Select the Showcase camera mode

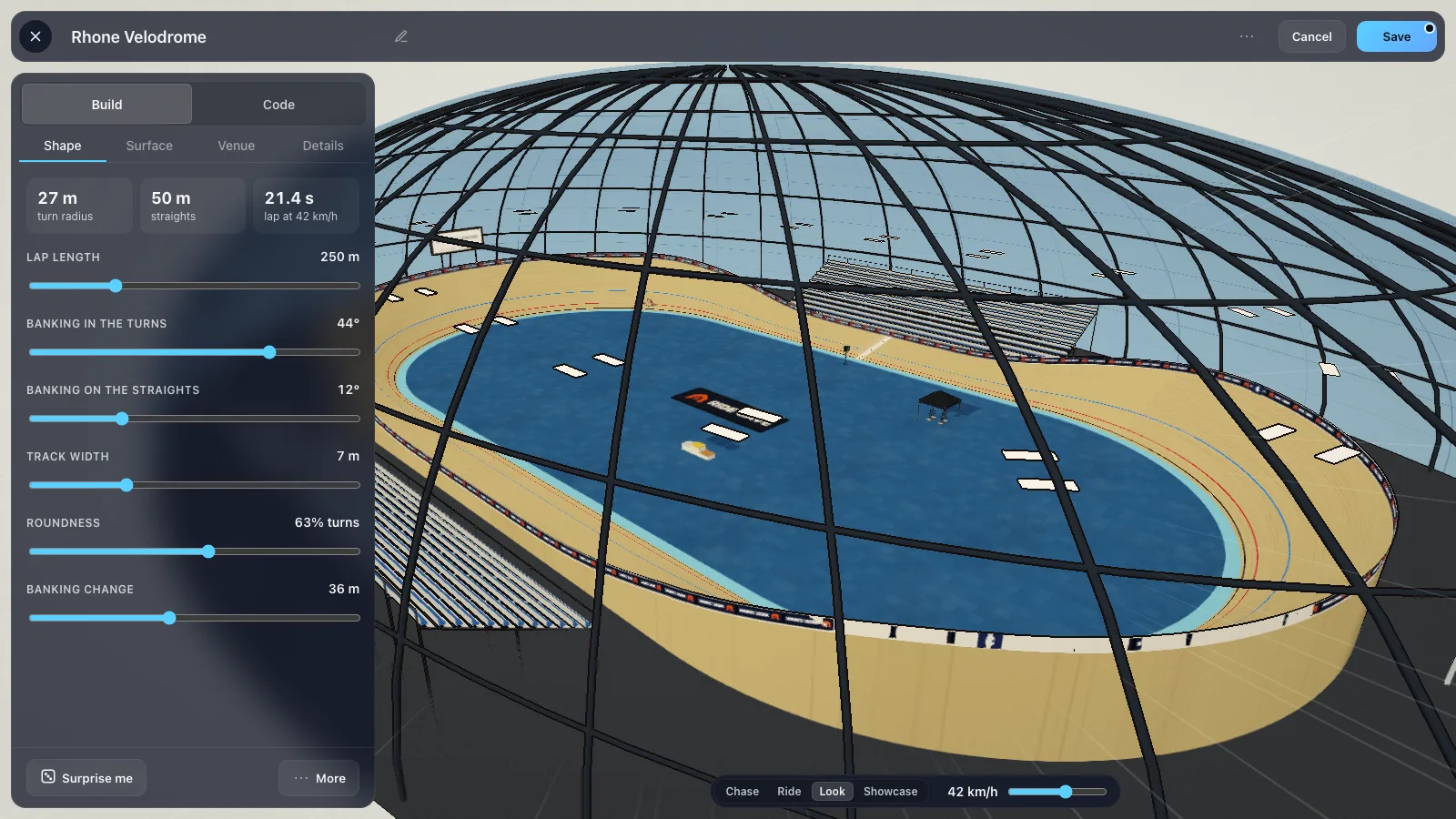tap(890, 792)
